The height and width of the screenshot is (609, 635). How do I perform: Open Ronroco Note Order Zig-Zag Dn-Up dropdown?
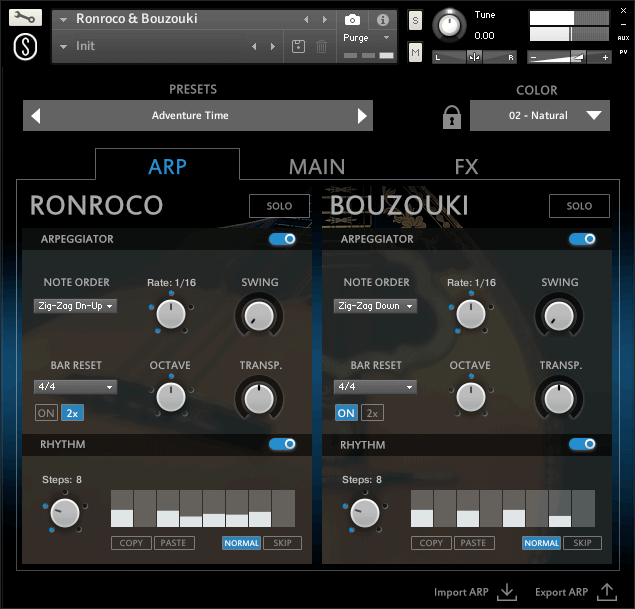point(75,306)
